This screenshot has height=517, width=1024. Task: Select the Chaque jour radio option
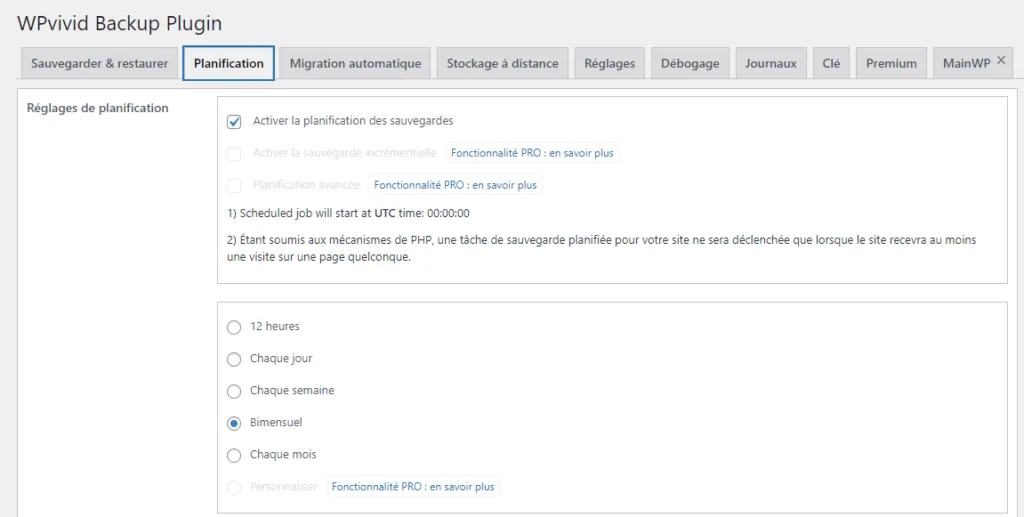(234, 359)
